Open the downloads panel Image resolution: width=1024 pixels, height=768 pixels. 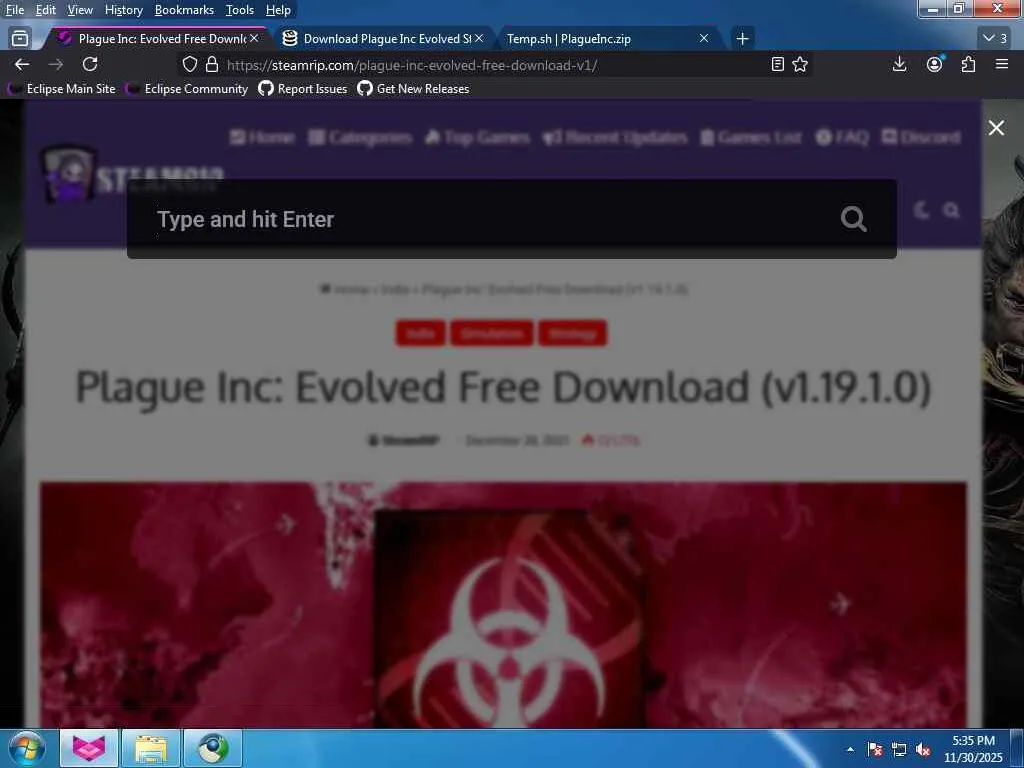click(899, 64)
